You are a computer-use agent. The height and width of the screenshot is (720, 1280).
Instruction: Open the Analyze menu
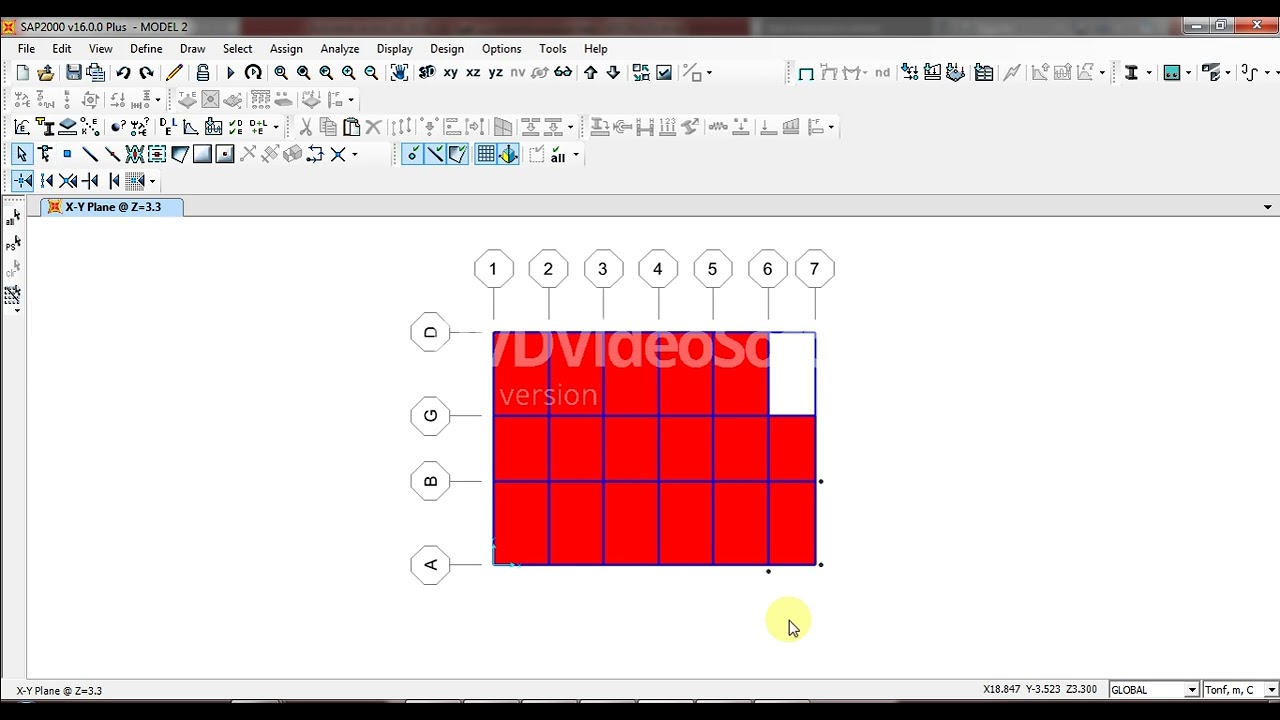point(339,48)
